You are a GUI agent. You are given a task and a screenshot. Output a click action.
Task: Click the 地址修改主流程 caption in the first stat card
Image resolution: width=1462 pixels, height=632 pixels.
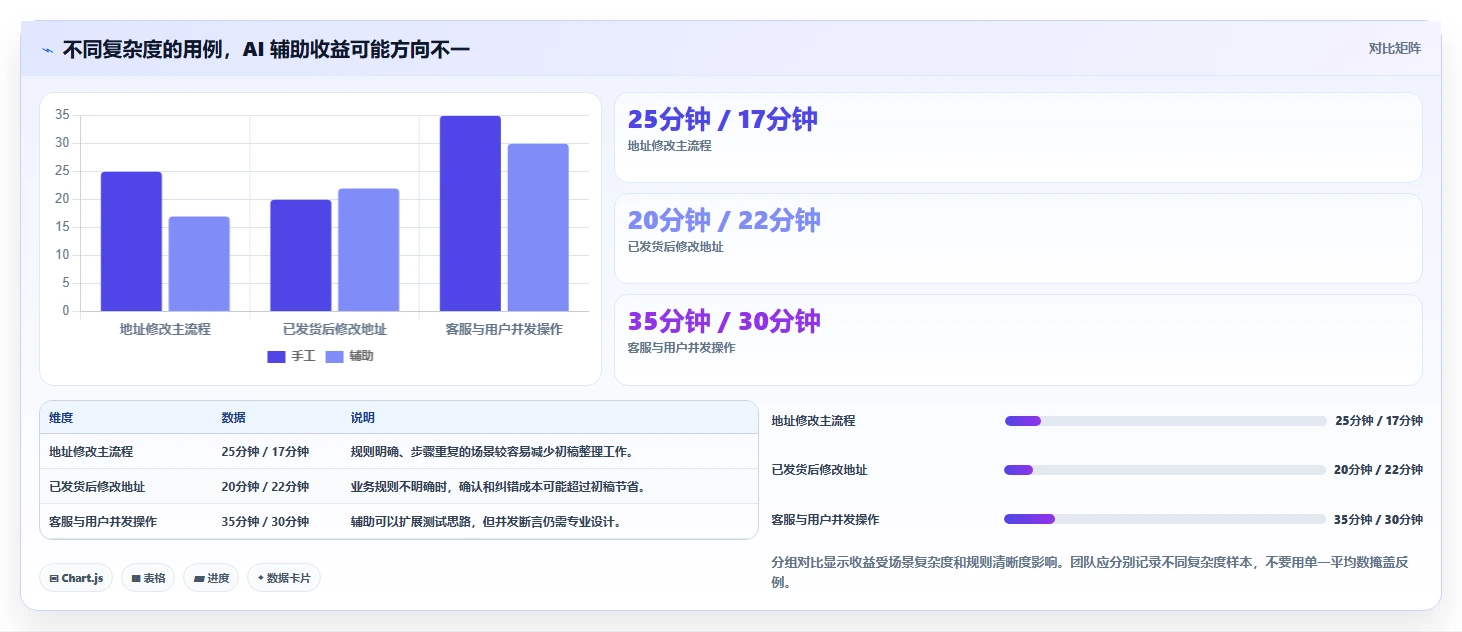coord(669,146)
